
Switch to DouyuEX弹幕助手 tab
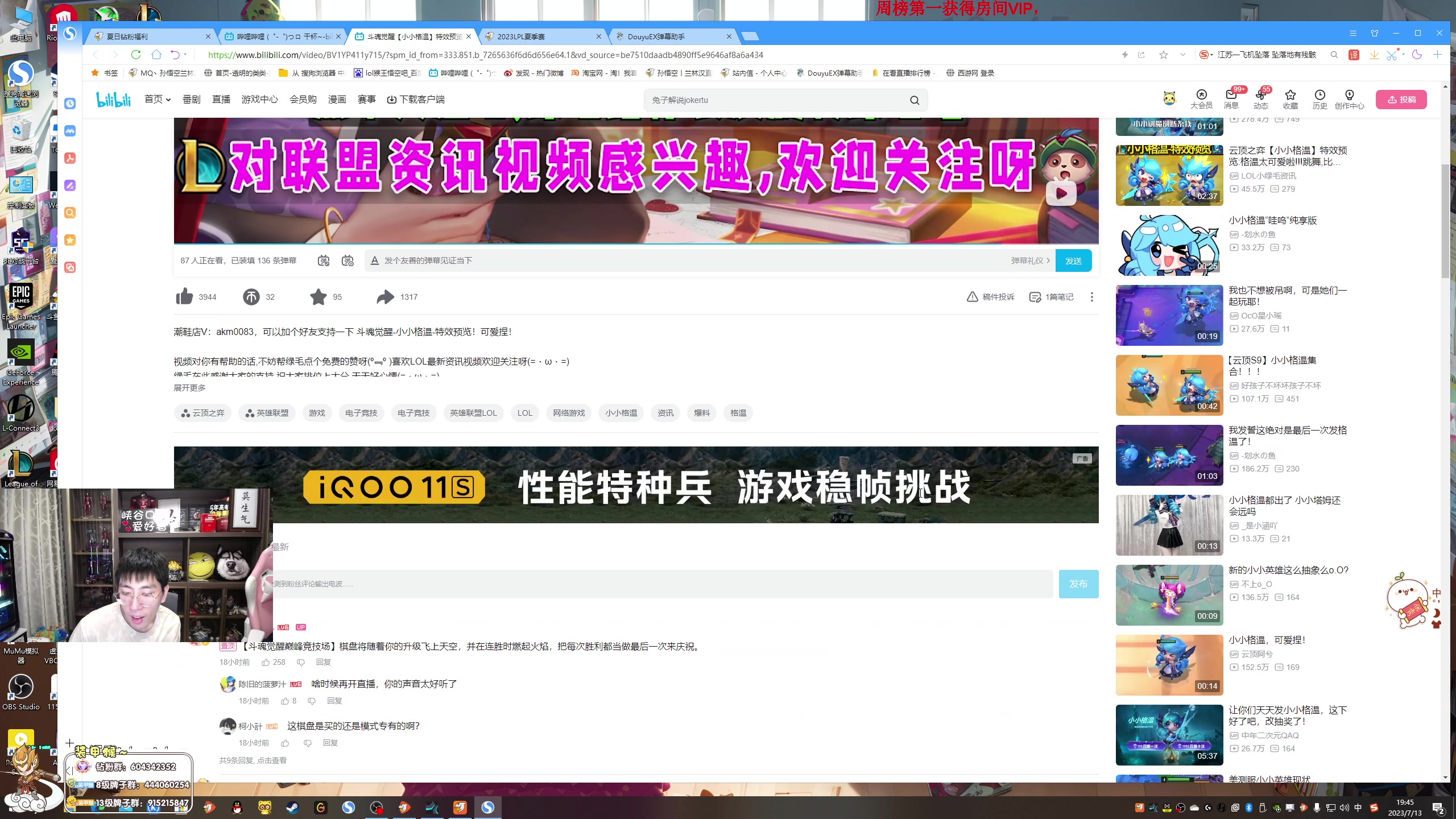[673, 36]
